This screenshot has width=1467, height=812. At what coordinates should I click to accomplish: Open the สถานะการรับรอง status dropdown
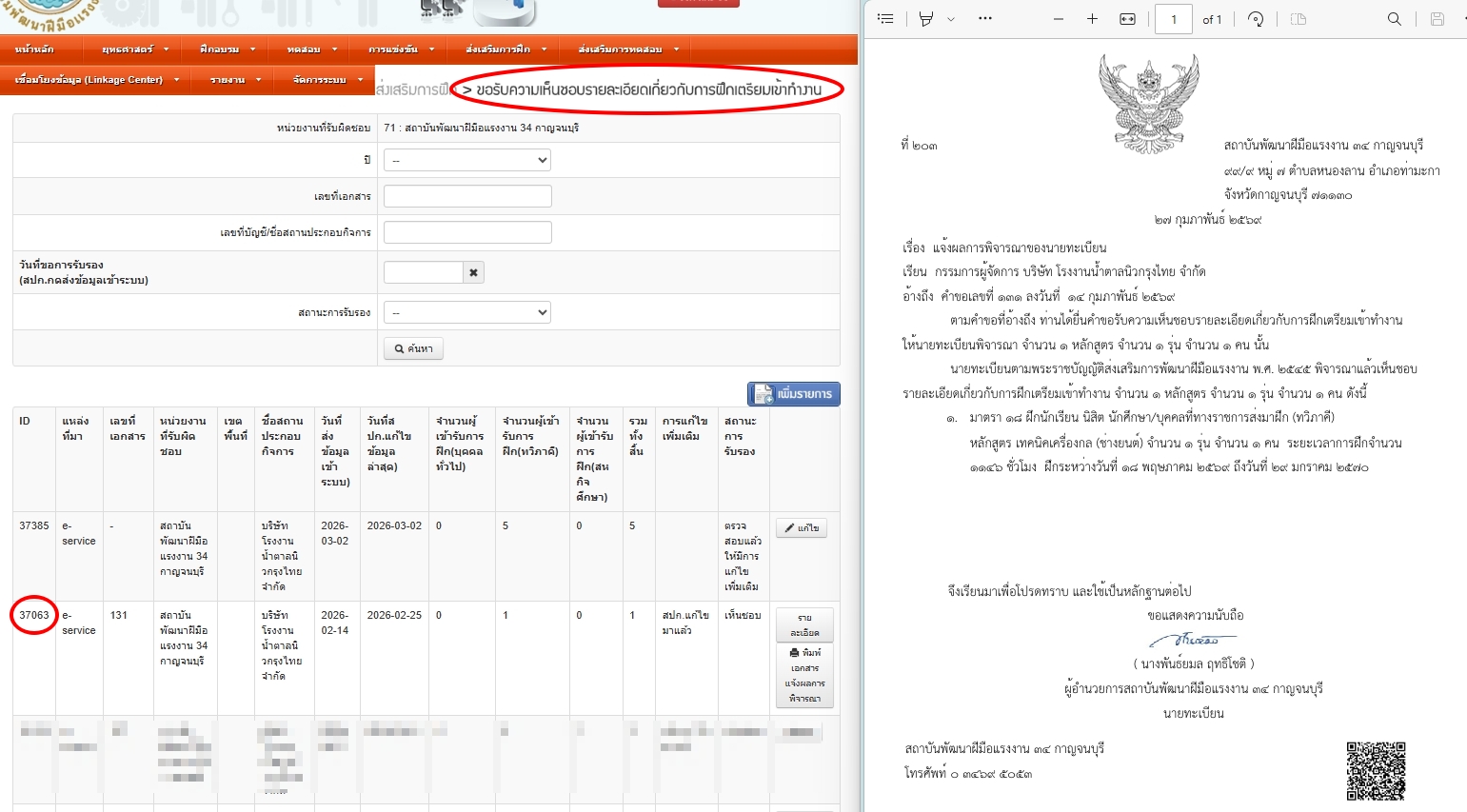466,312
